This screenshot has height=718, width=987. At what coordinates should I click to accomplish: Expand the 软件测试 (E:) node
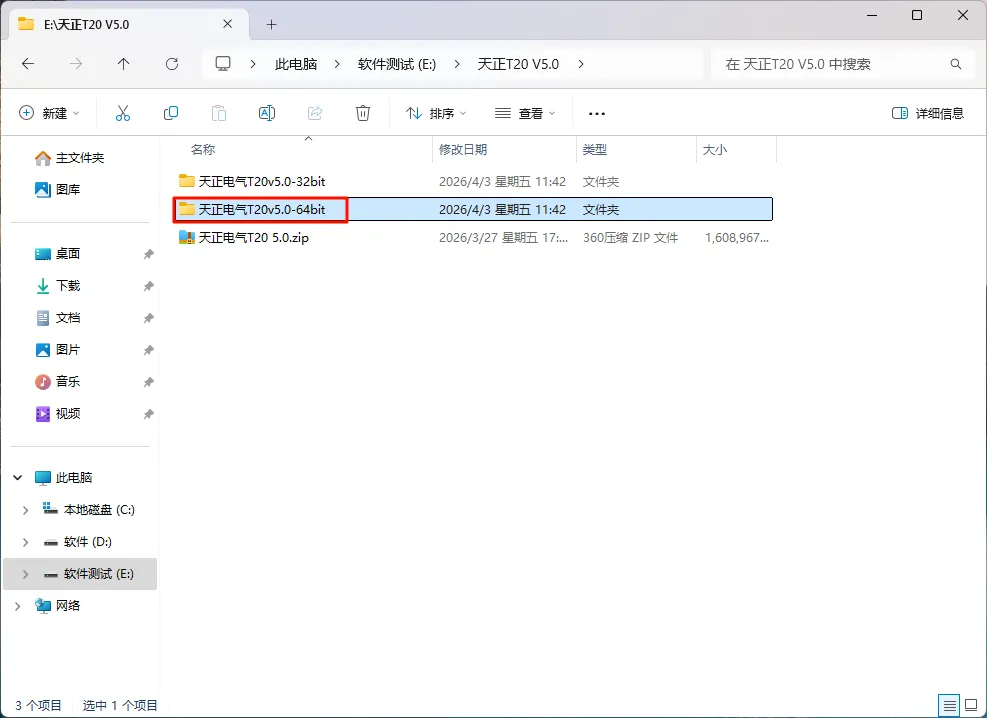(x=25, y=574)
